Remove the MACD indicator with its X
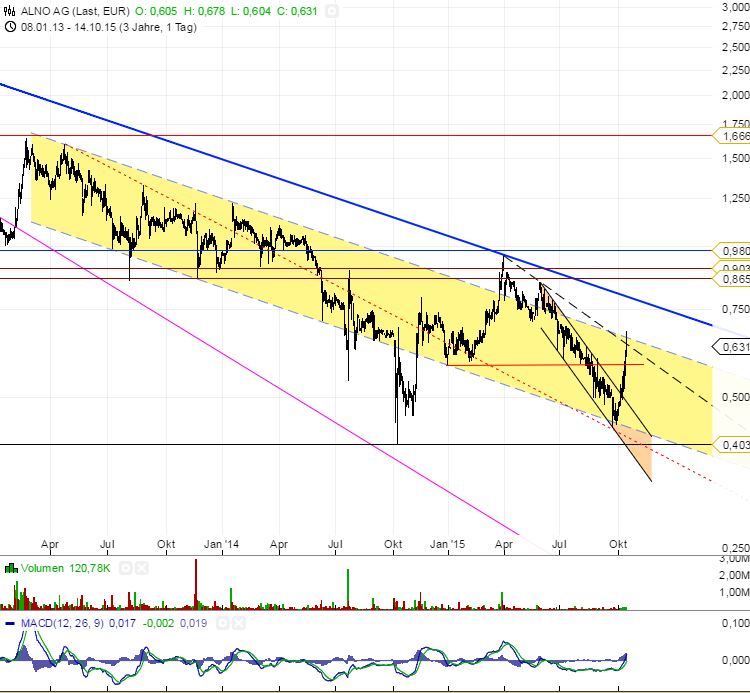Viewport: 750px width, 693px height. 239,623
